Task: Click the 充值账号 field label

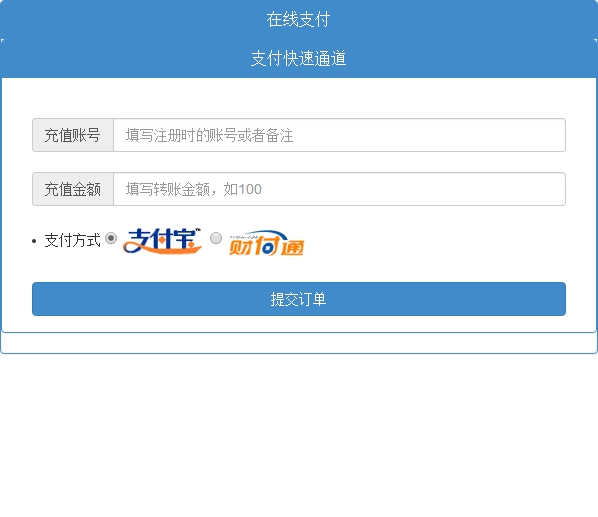Action: coord(72,135)
